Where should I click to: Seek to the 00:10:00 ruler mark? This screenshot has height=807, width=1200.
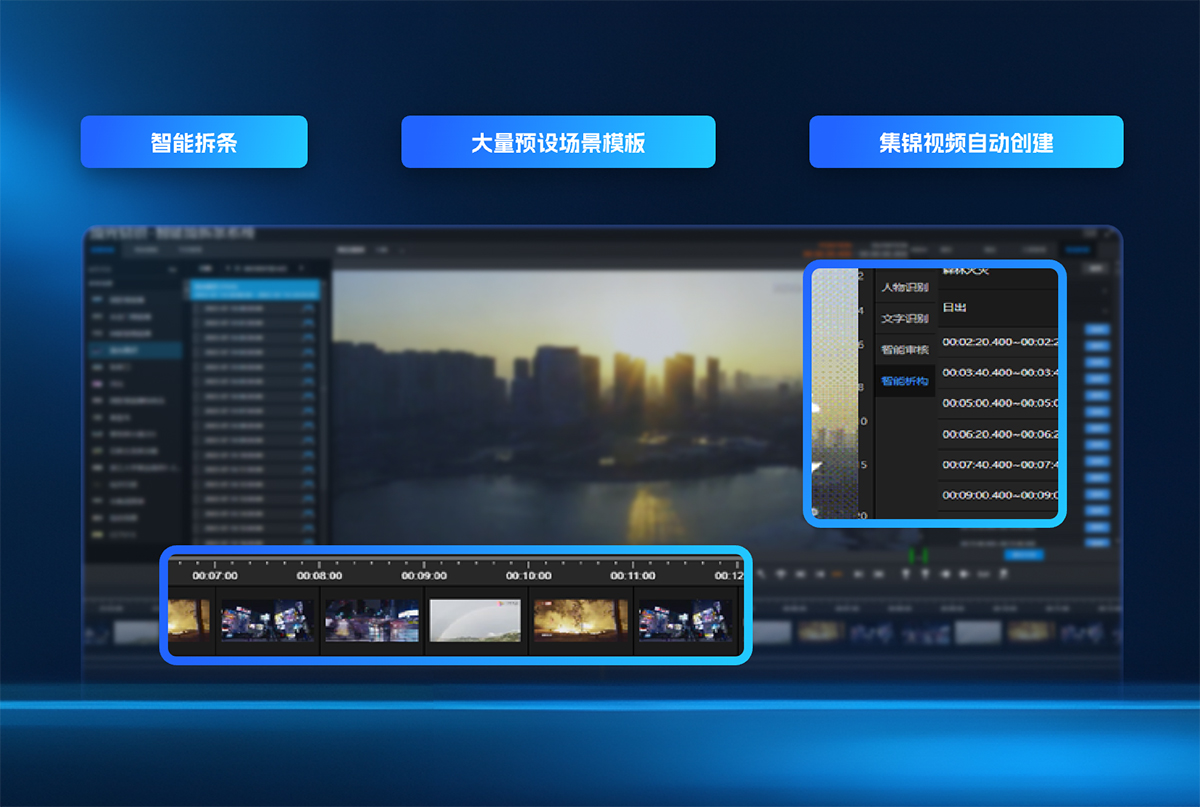(528, 575)
